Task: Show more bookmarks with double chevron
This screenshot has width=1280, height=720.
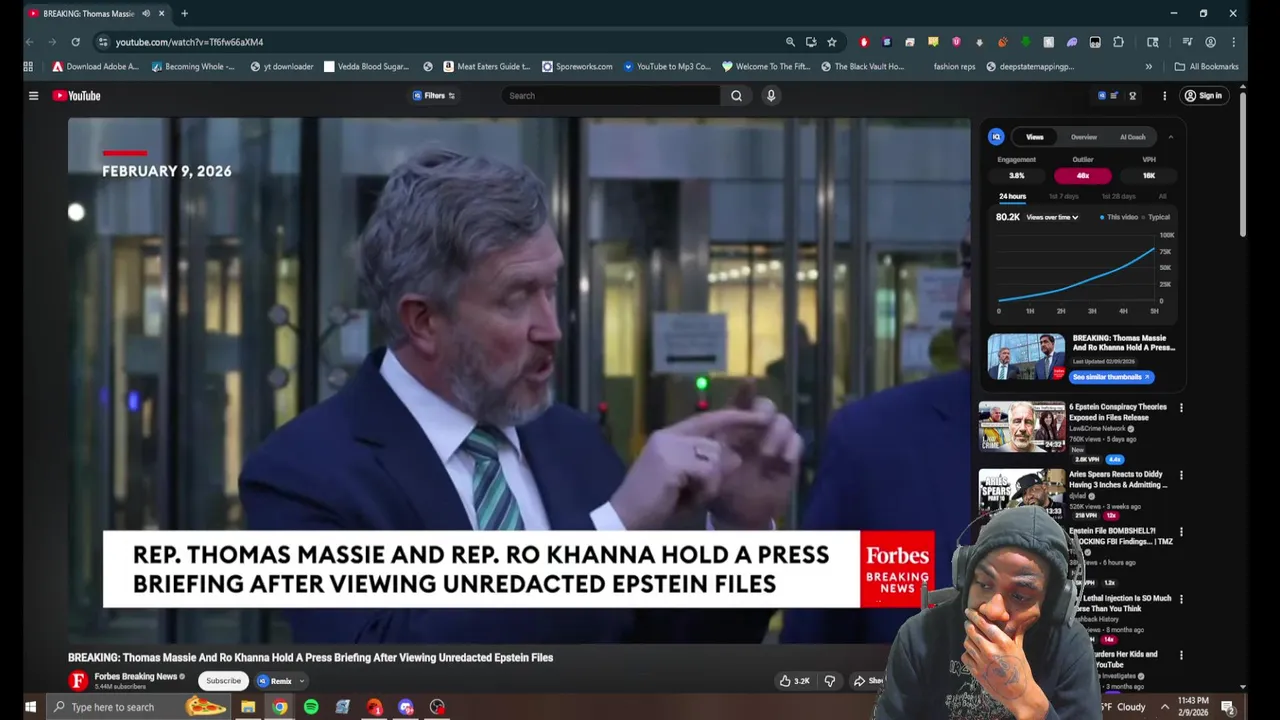Action: point(1148,67)
